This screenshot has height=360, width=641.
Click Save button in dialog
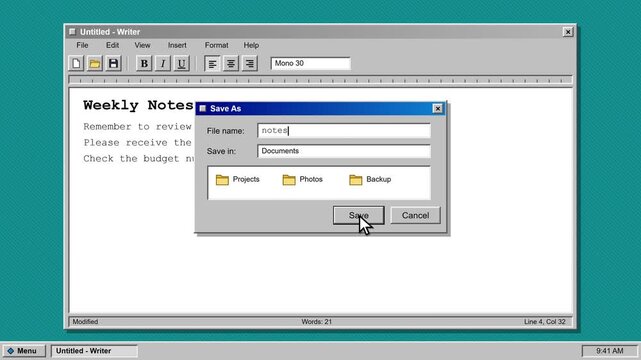pos(359,215)
